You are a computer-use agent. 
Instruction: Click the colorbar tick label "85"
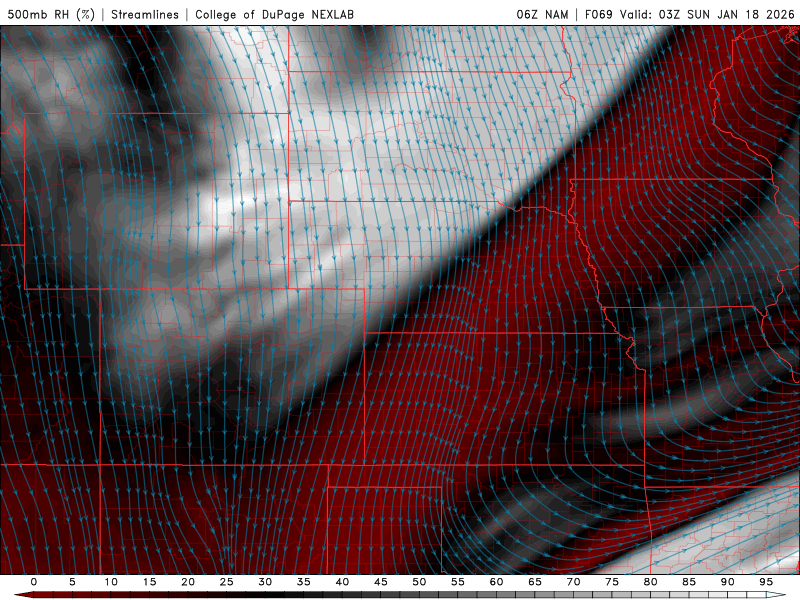[689, 582]
